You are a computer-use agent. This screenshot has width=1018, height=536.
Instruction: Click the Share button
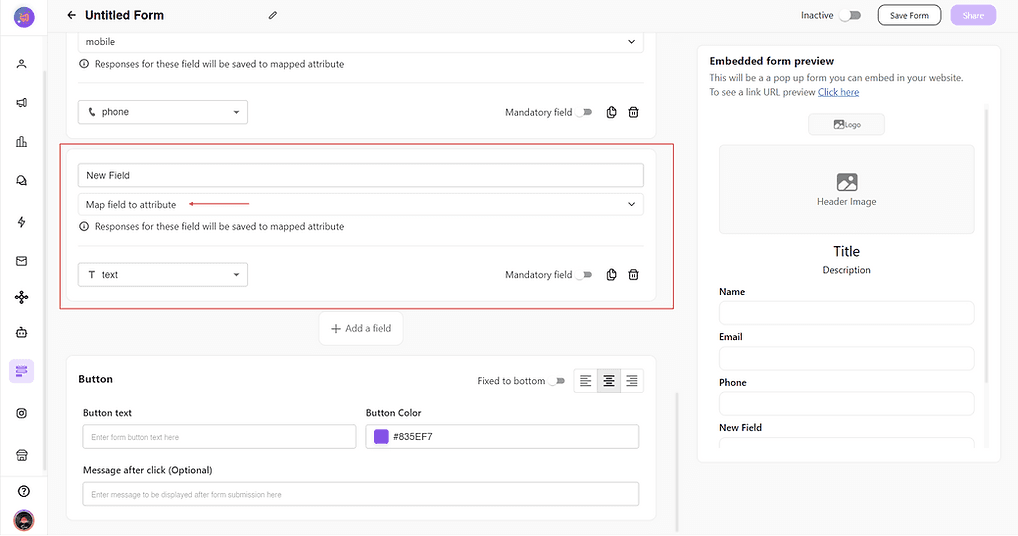coord(973,16)
